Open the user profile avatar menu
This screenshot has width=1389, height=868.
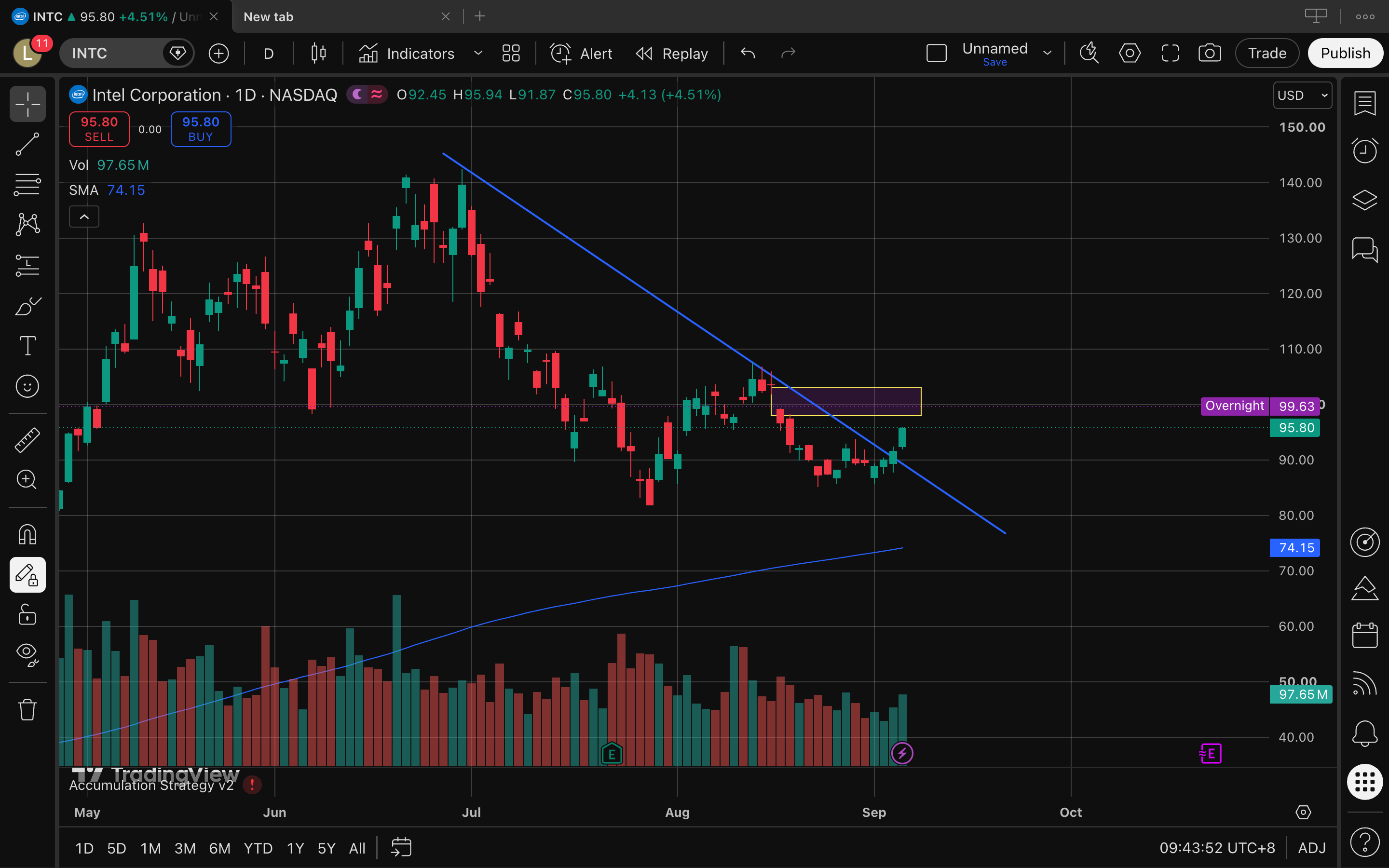pos(27,54)
